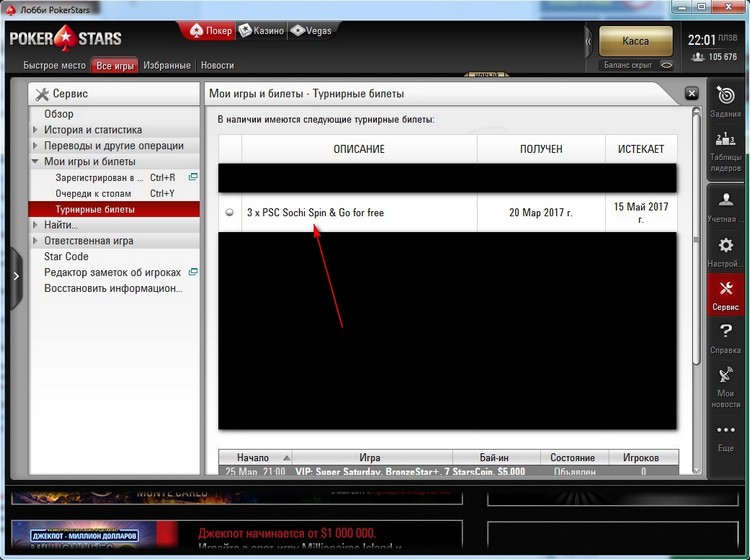Click the Состояние column header
This screenshot has width=750, height=560.
(573, 458)
